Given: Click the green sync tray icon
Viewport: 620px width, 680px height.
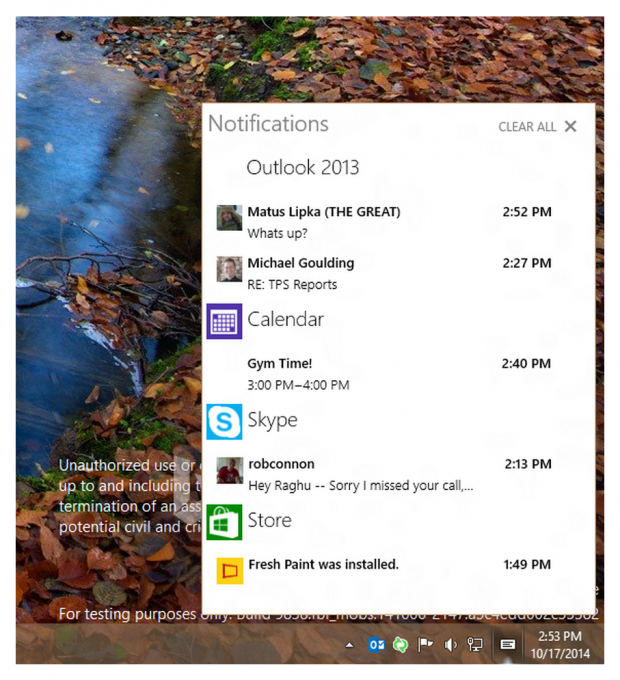Looking at the screenshot, I should pyautogui.click(x=400, y=645).
